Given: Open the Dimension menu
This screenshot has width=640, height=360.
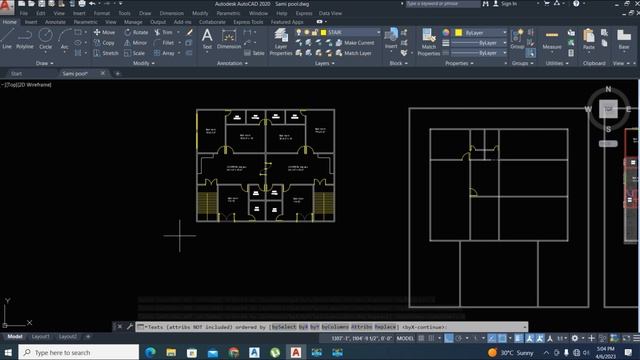Looking at the screenshot, I should [x=171, y=13].
